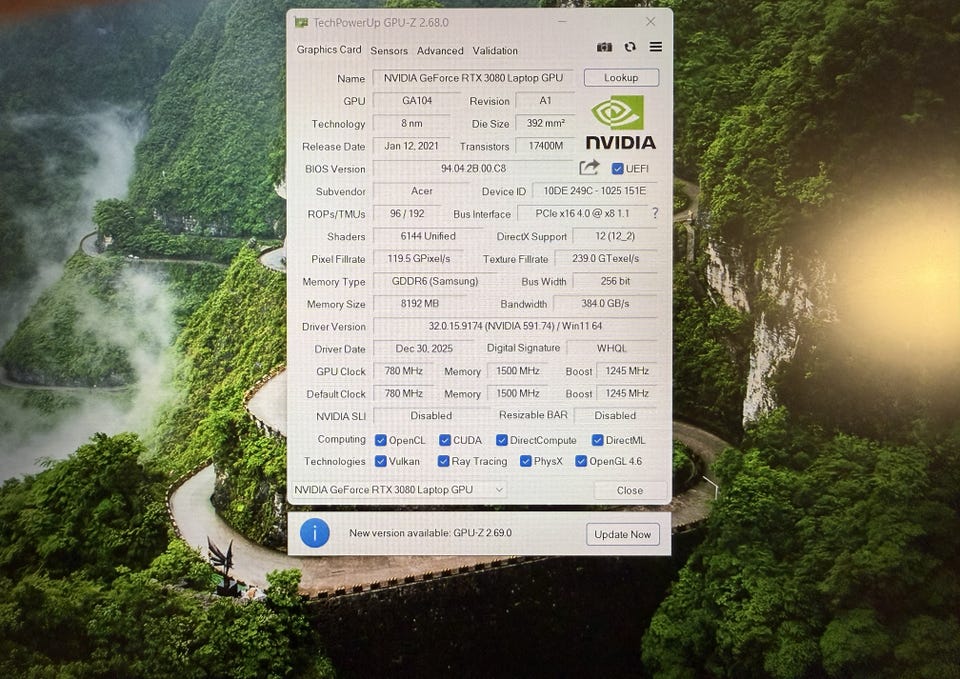Click the Name field value
The height and width of the screenshot is (679, 960).
click(473, 78)
